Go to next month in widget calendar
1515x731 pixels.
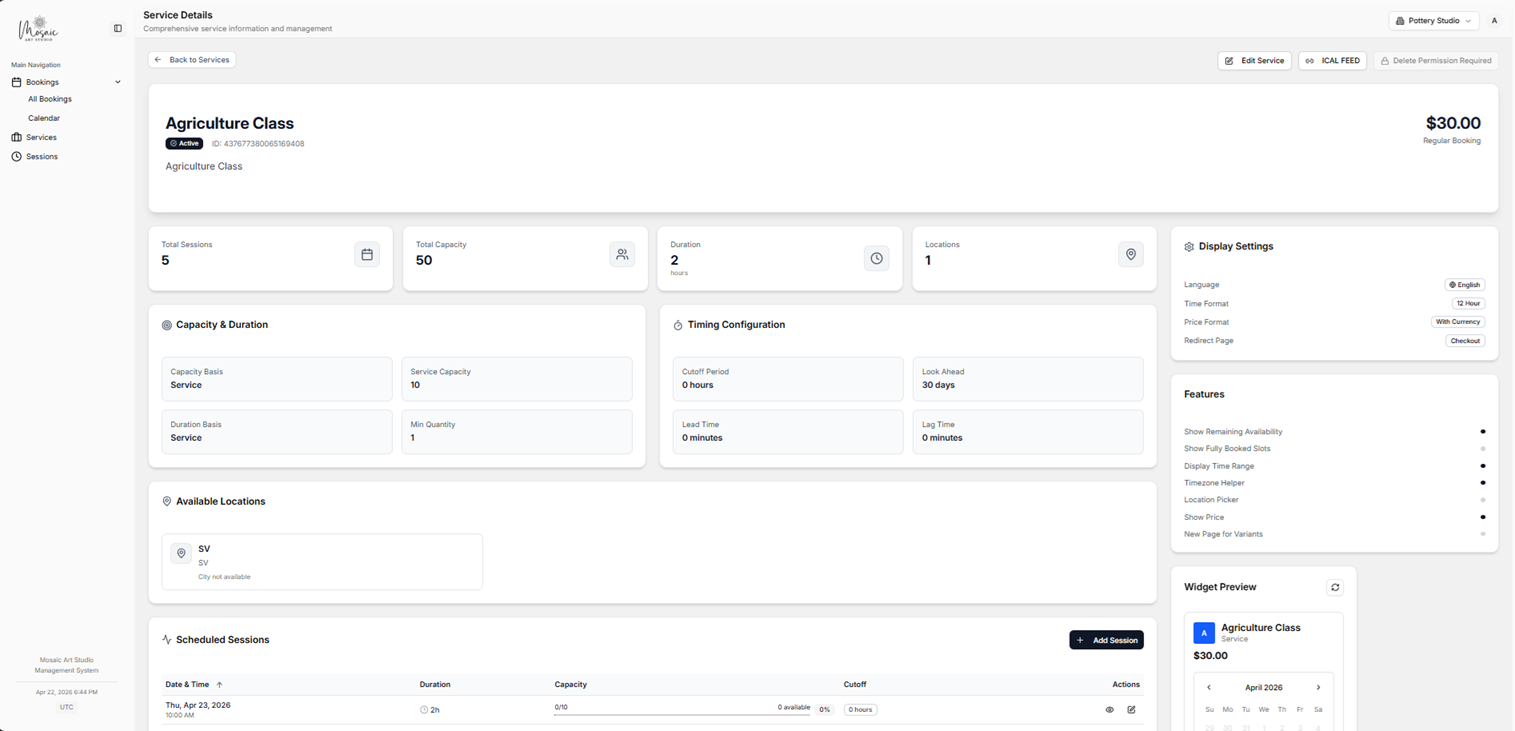click(1318, 688)
